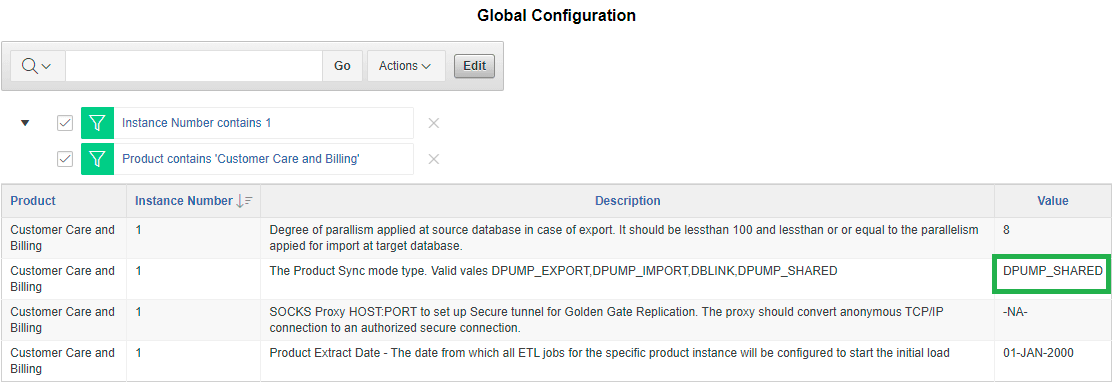
Task: Click the search text field
Action: [x=193, y=65]
